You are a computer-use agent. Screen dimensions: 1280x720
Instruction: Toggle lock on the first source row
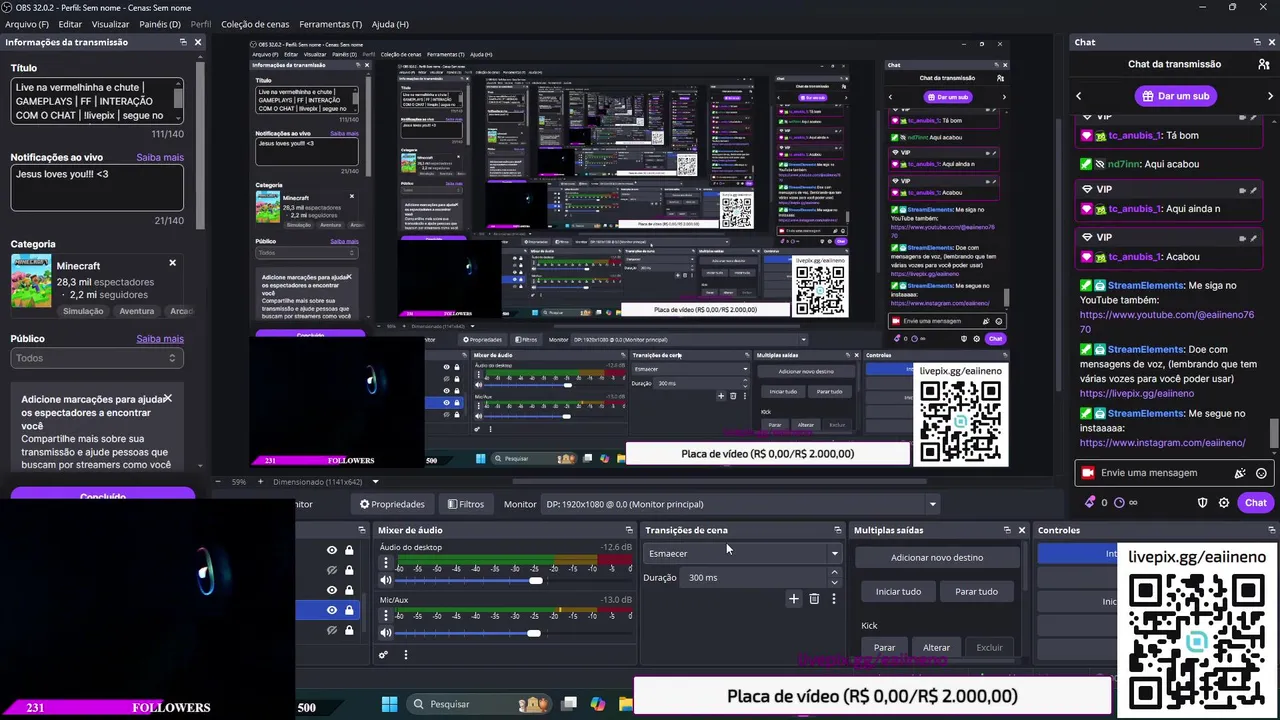pyautogui.click(x=349, y=550)
